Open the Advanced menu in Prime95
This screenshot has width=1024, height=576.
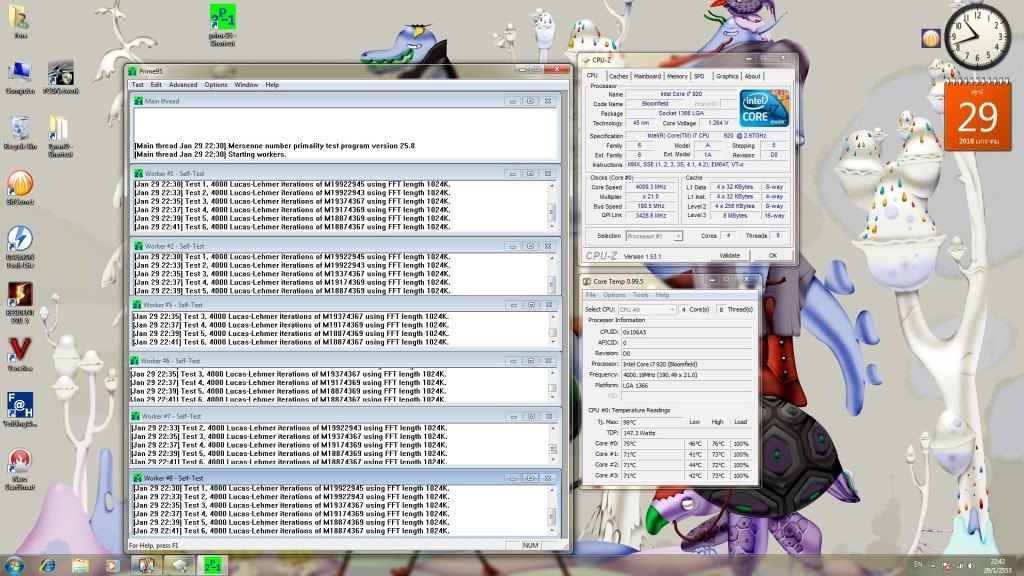(x=183, y=85)
